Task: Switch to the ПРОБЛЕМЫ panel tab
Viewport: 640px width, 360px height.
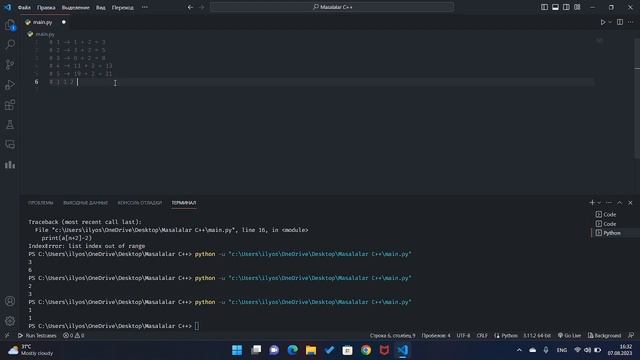Action: tap(40, 203)
